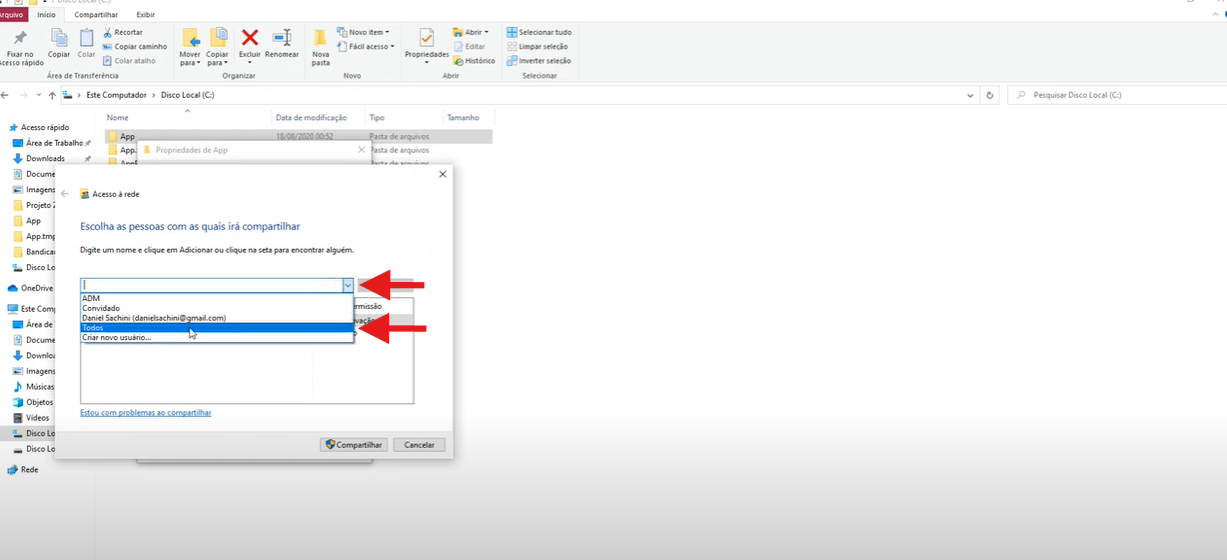Click Inverter seleção in ribbon
Viewport: 1227px width, 560px height.
pos(539,61)
